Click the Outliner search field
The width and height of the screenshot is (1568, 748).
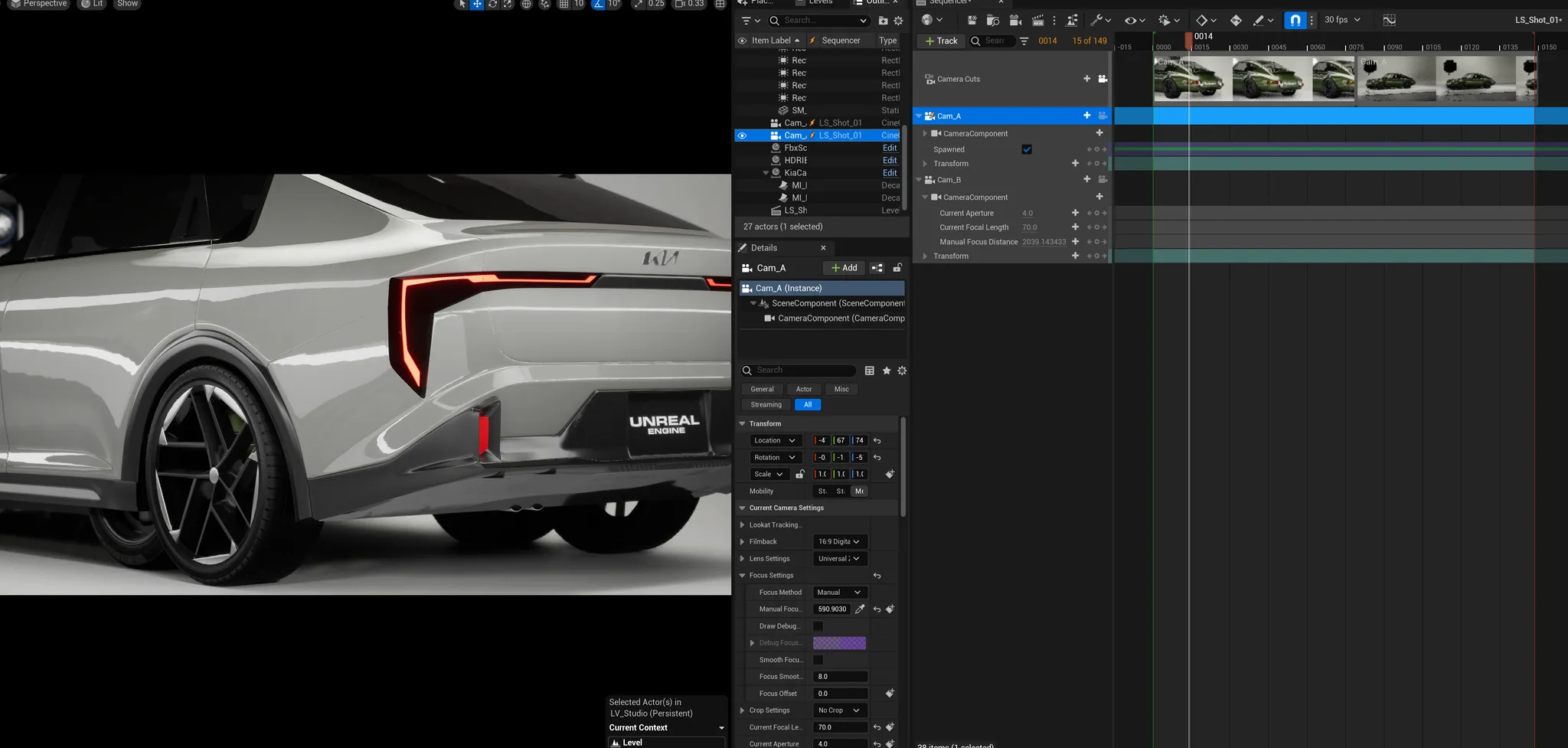tap(819, 21)
